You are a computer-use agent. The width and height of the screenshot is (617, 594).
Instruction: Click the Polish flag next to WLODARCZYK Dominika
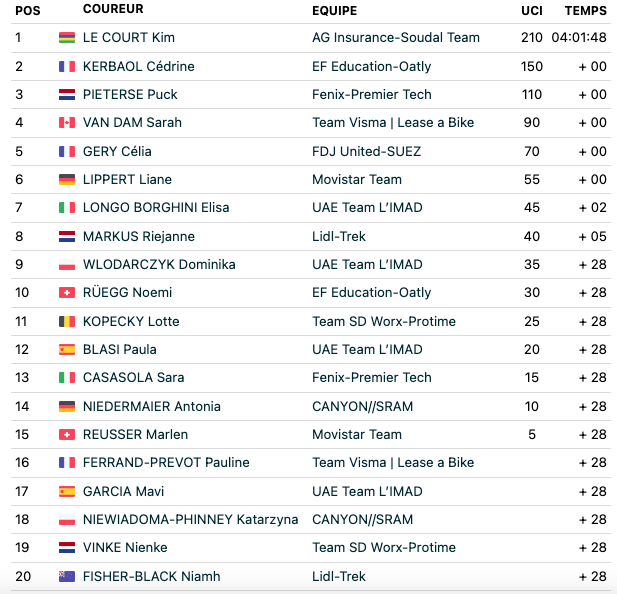(67, 265)
